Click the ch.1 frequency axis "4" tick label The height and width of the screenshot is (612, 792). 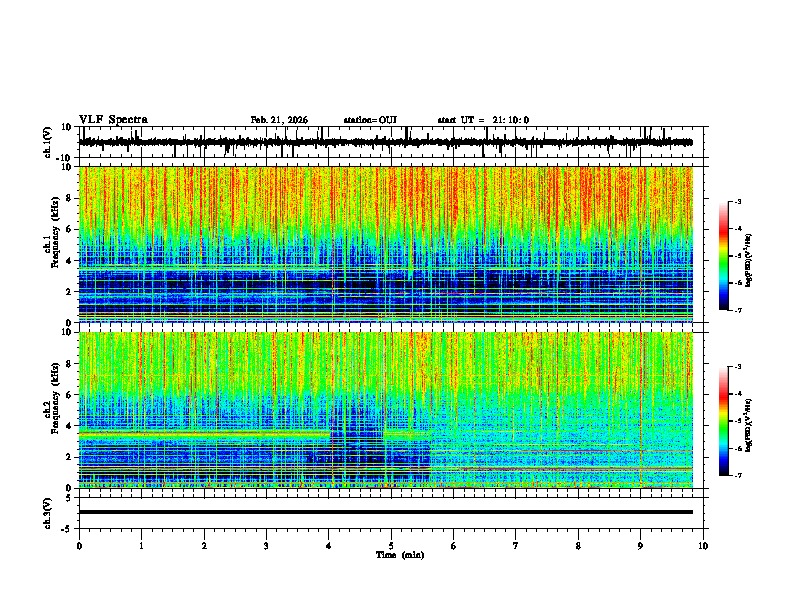point(69,261)
